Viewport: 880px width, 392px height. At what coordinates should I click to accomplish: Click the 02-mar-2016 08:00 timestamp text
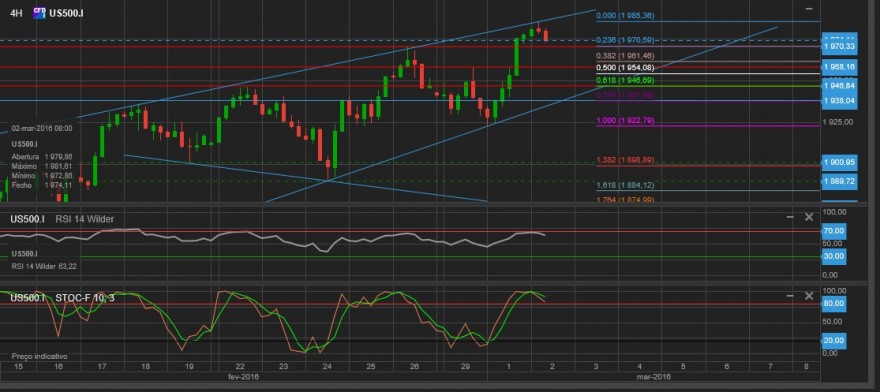(x=42, y=128)
